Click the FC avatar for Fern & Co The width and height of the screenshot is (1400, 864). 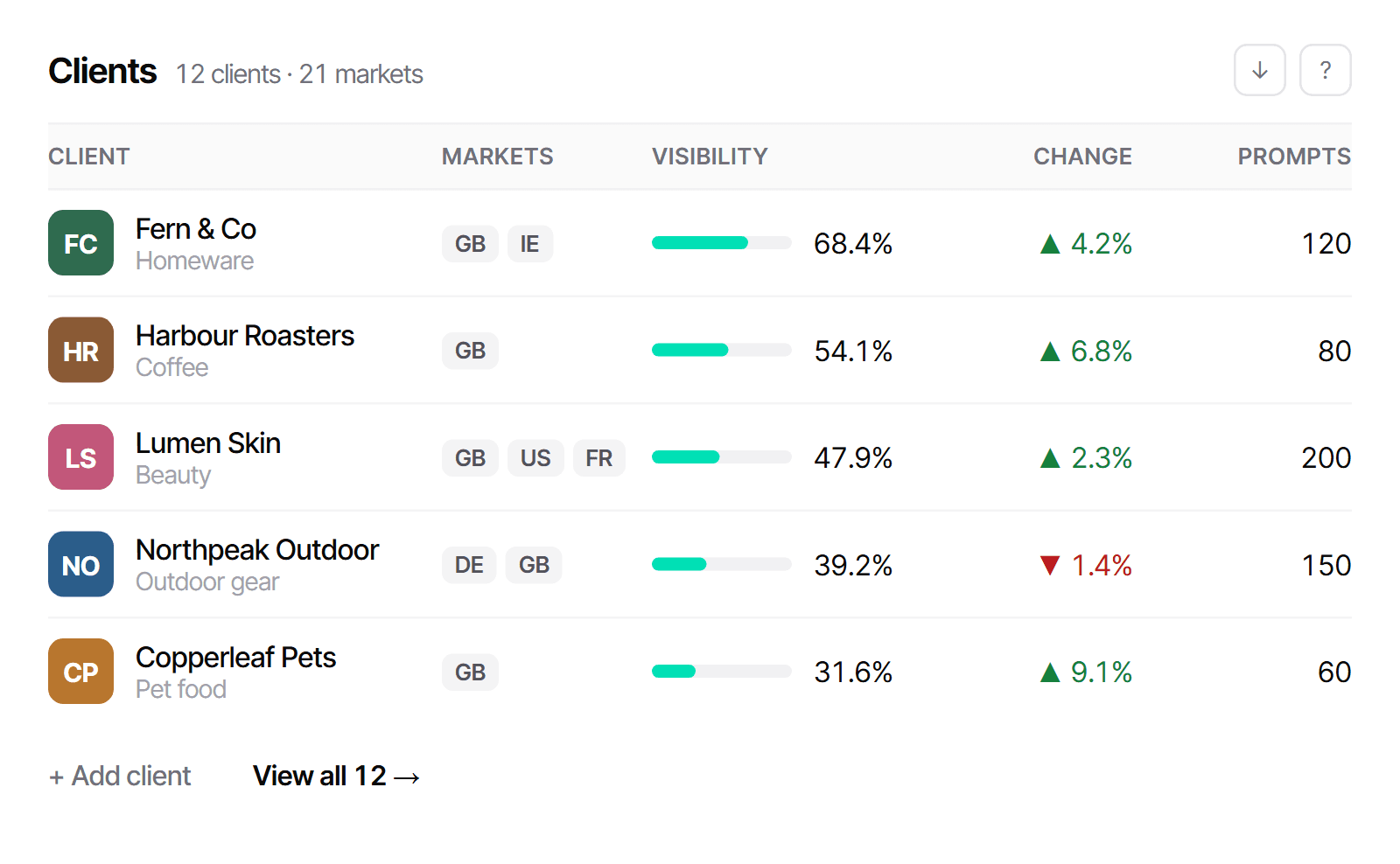pos(80,243)
